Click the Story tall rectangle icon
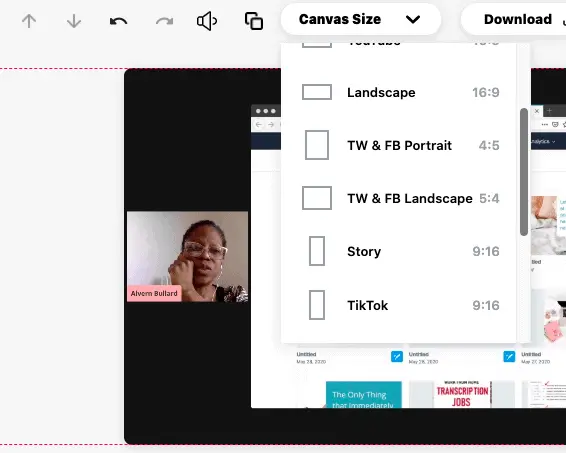566x453 pixels. click(317, 251)
